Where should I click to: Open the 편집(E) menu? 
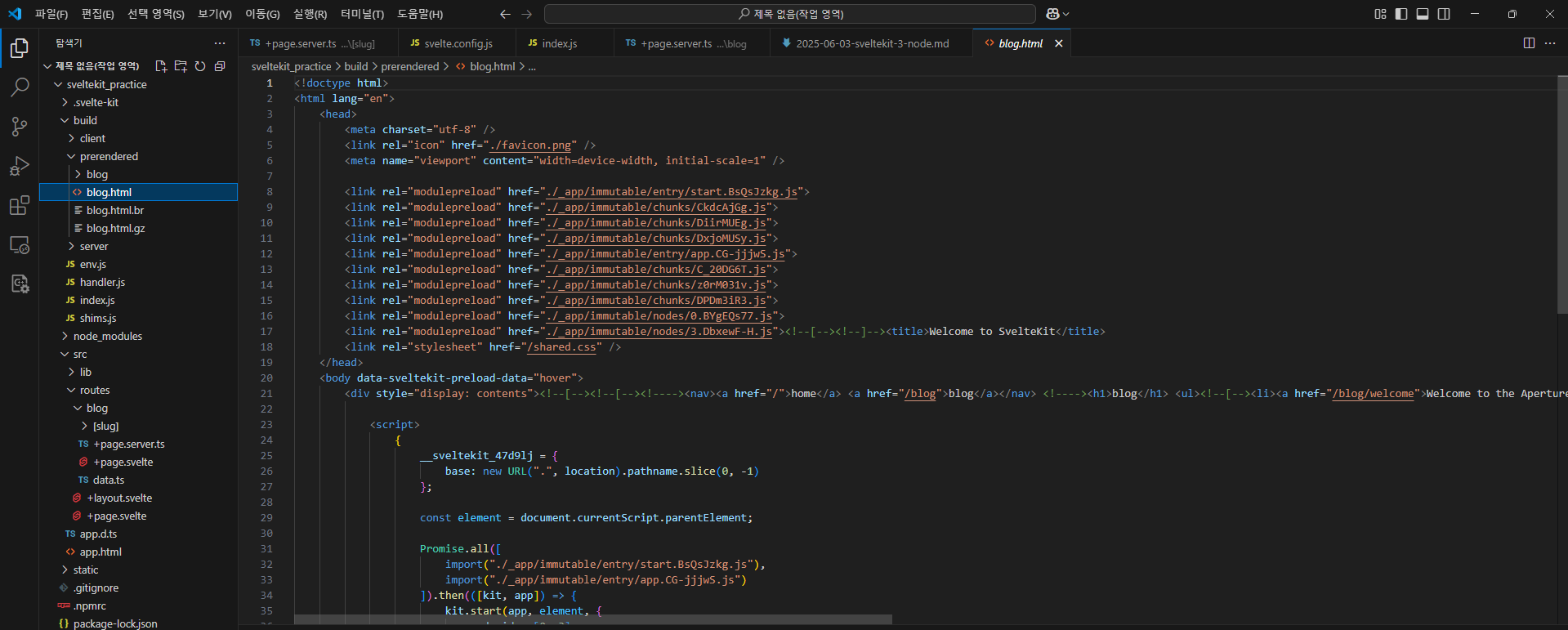coord(98,14)
